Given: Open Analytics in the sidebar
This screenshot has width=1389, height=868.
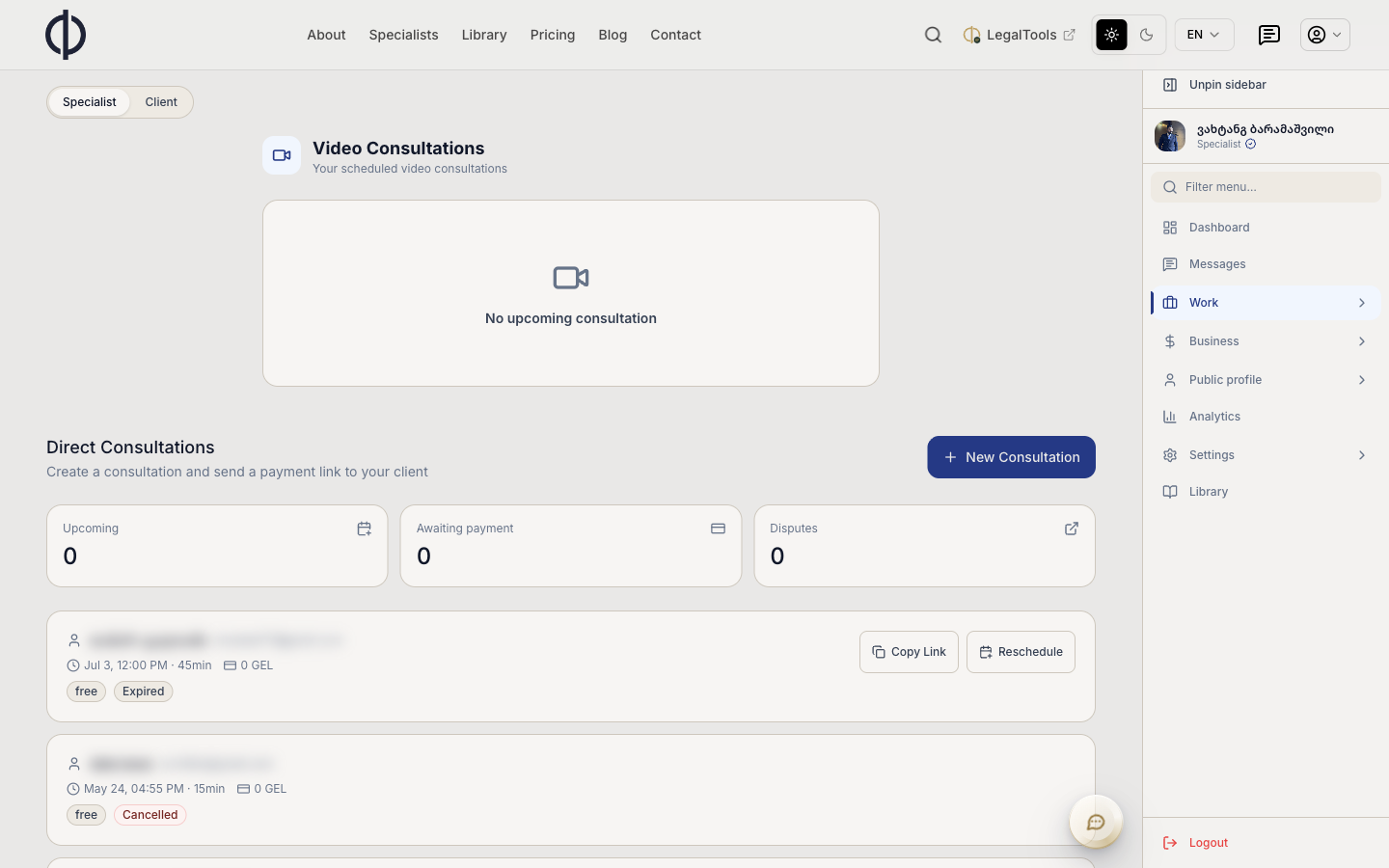Looking at the screenshot, I should point(1266,417).
